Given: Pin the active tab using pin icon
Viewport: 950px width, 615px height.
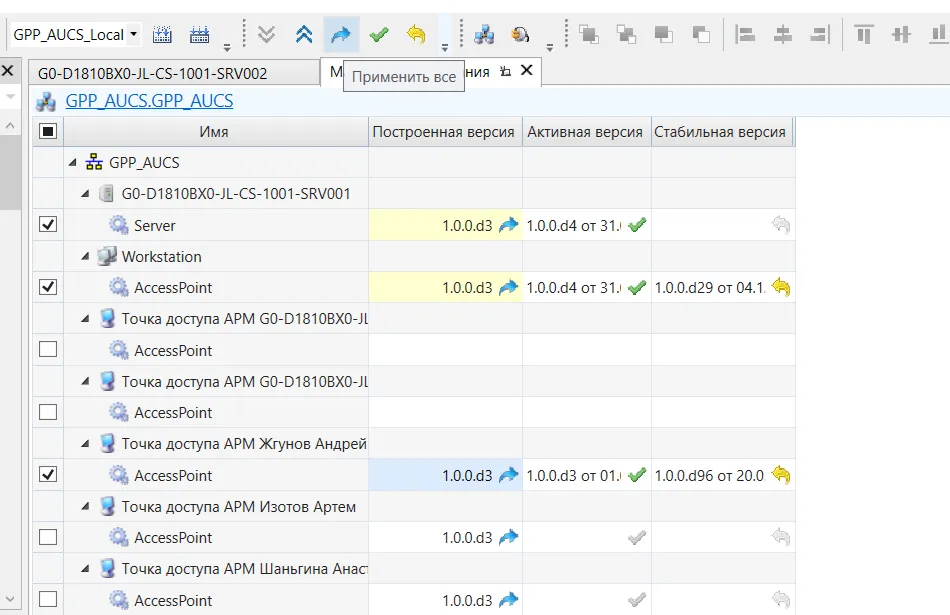Looking at the screenshot, I should (505, 71).
